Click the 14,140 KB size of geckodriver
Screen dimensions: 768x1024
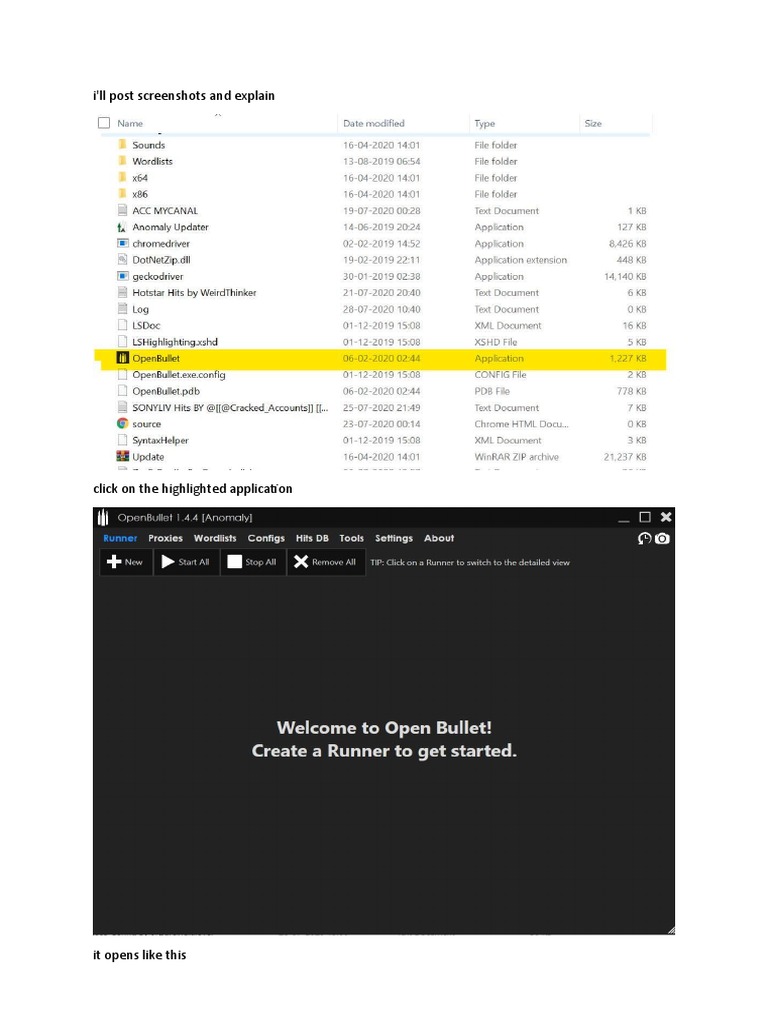(x=625, y=276)
